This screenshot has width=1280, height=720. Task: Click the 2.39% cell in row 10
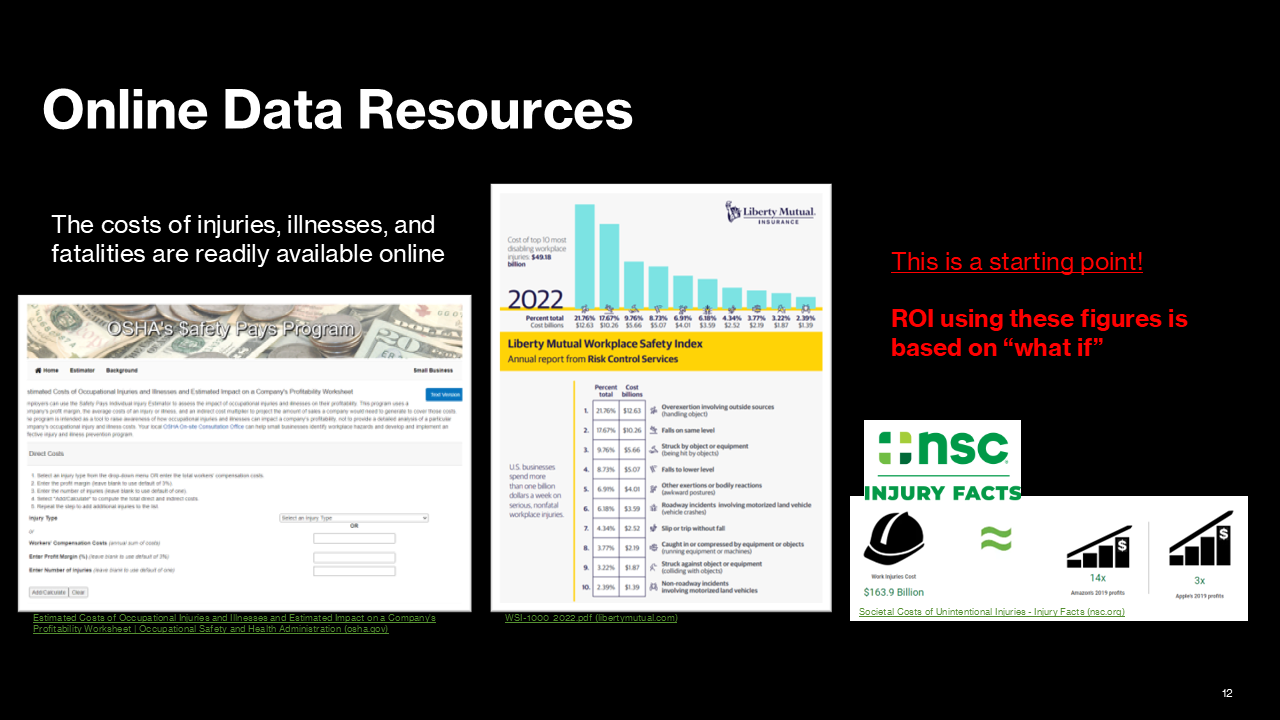point(606,588)
